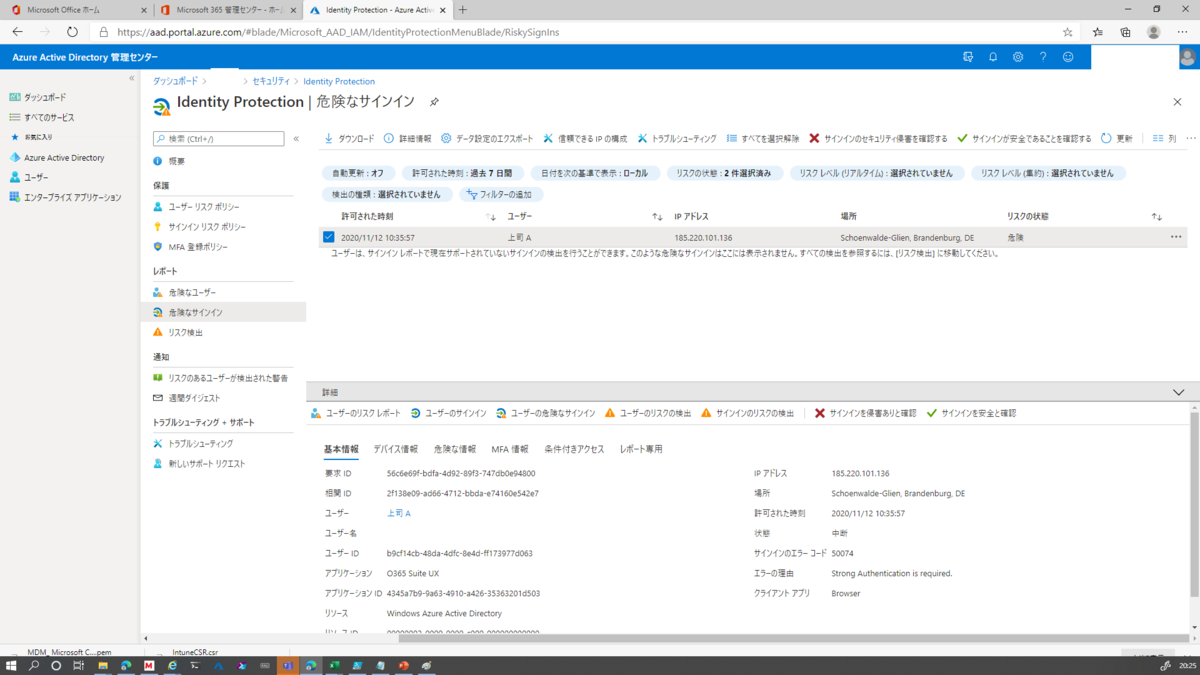Click フィルターの追加 button
Image resolution: width=1200 pixels, height=675 pixels.
[499, 194]
